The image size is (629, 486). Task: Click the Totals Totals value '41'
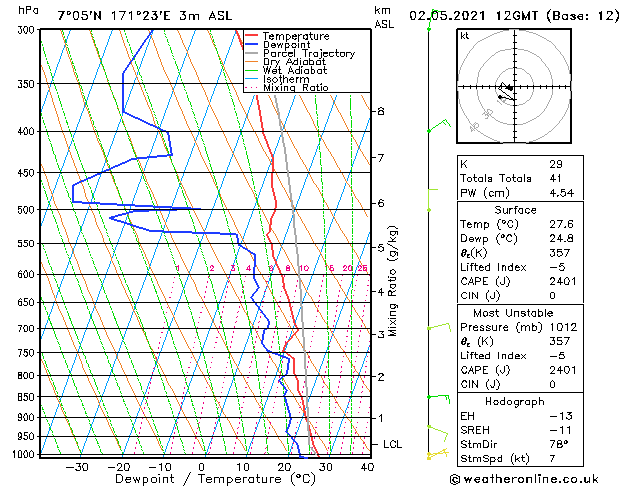click(555, 178)
